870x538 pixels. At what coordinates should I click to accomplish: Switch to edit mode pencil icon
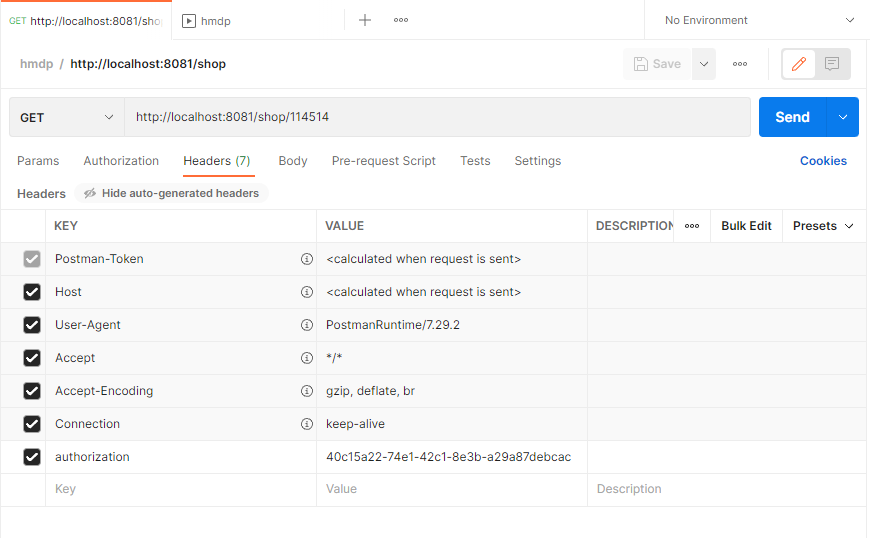click(x=798, y=64)
